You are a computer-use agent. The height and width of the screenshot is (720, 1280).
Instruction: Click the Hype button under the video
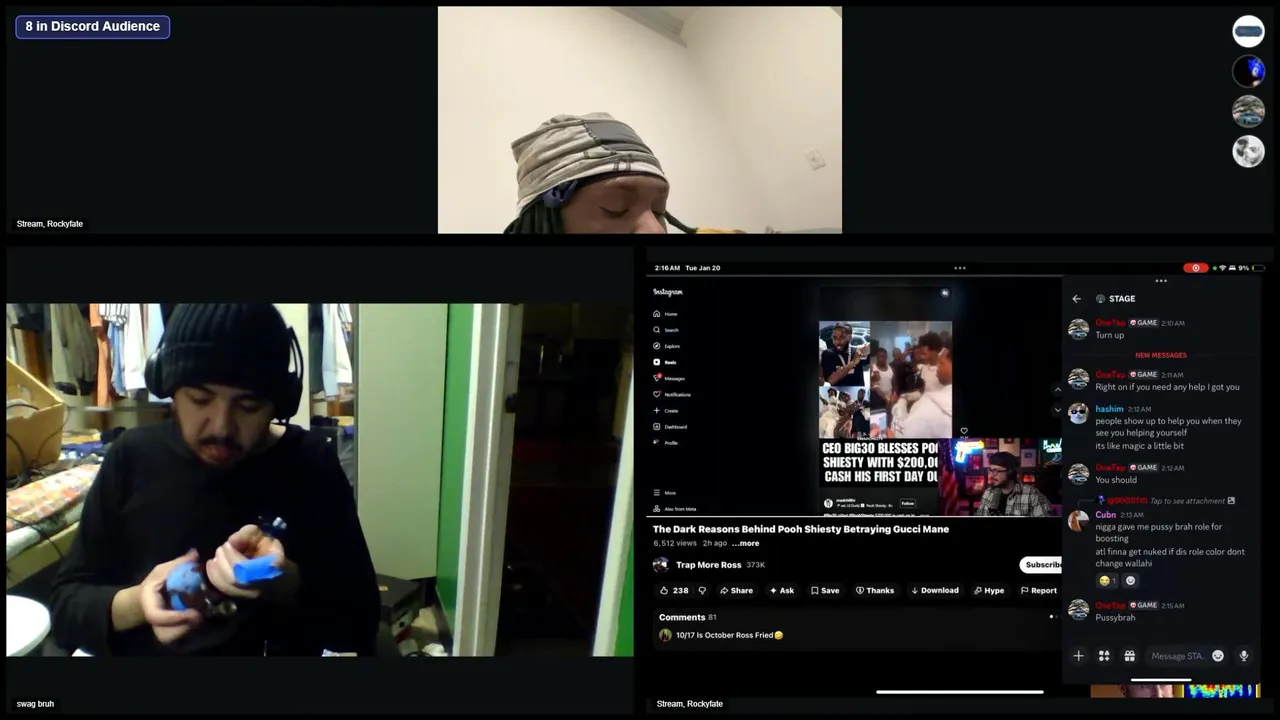(x=988, y=591)
